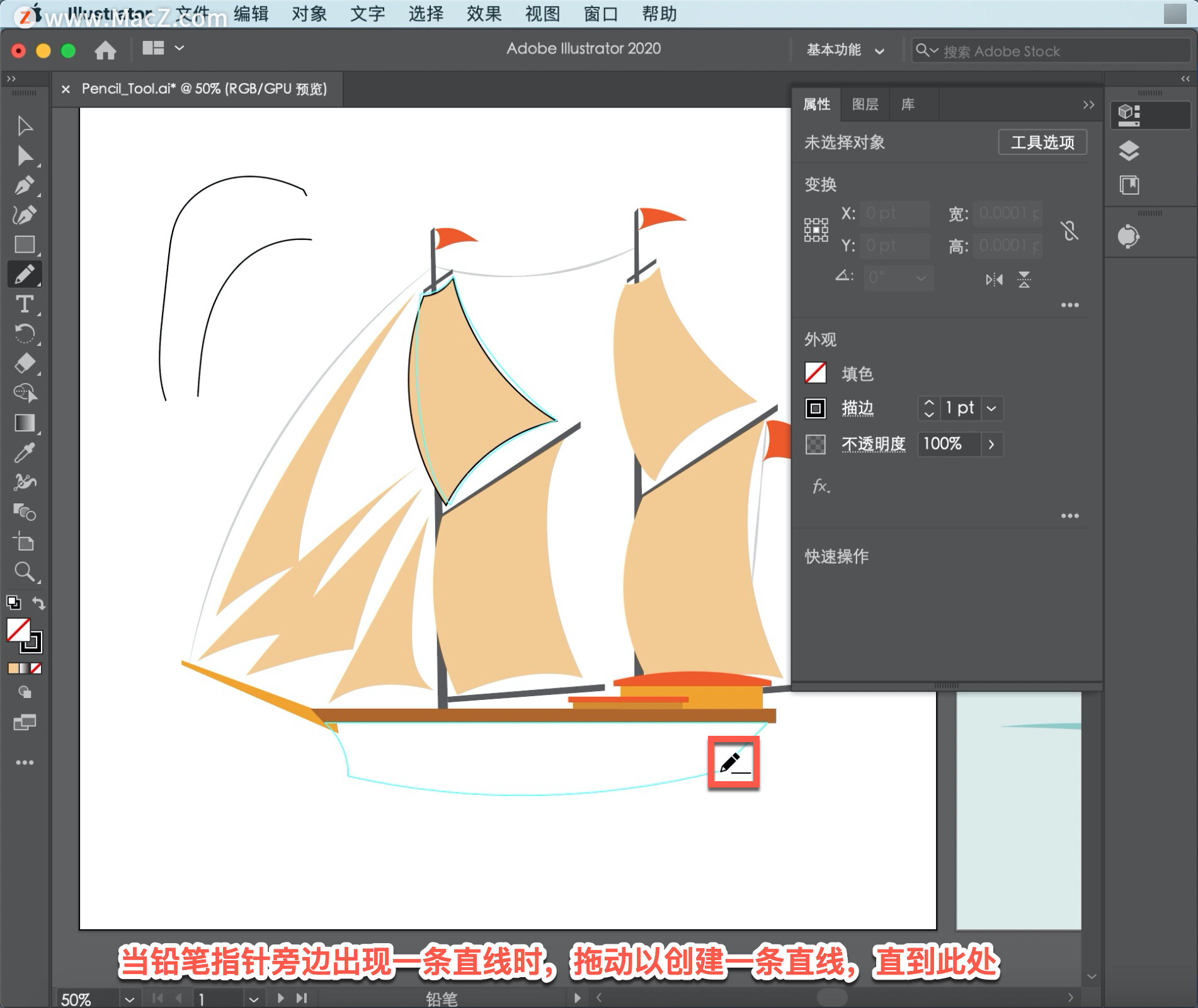Set color mode to Gradient
The height and width of the screenshot is (1008, 1198).
(x=25, y=668)
